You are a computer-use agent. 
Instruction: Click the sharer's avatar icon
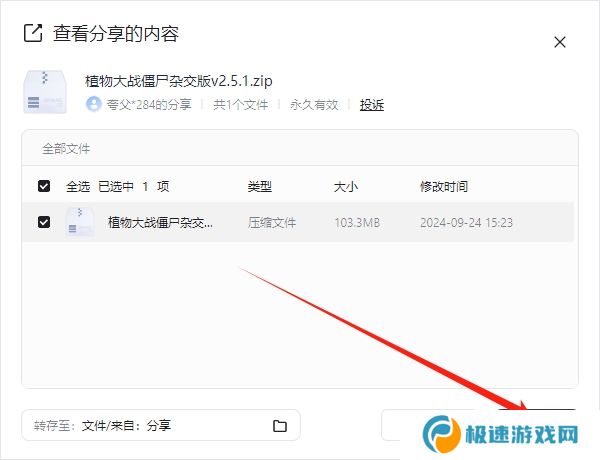94,104
